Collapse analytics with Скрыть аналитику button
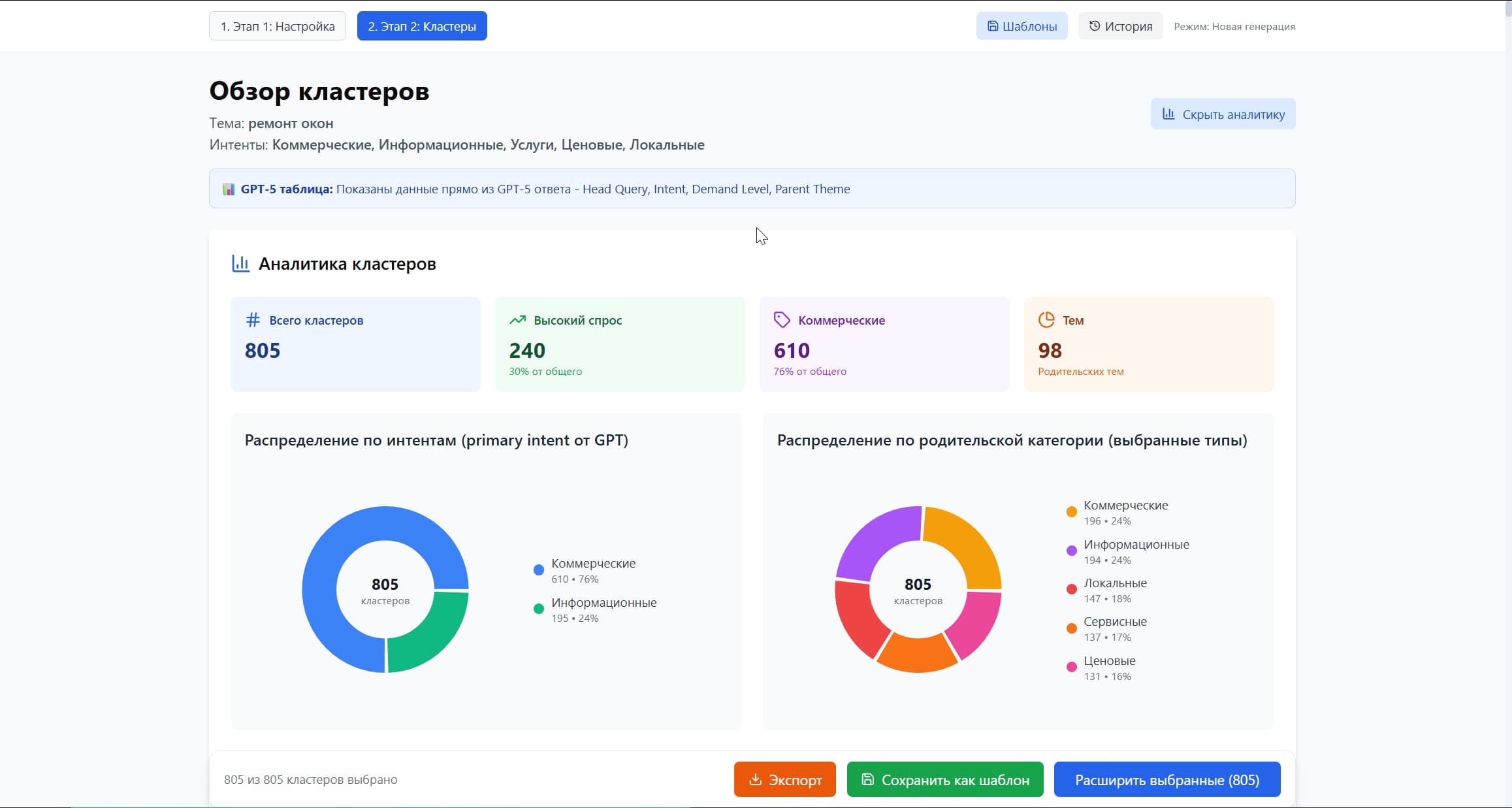 click(1222, 113)
